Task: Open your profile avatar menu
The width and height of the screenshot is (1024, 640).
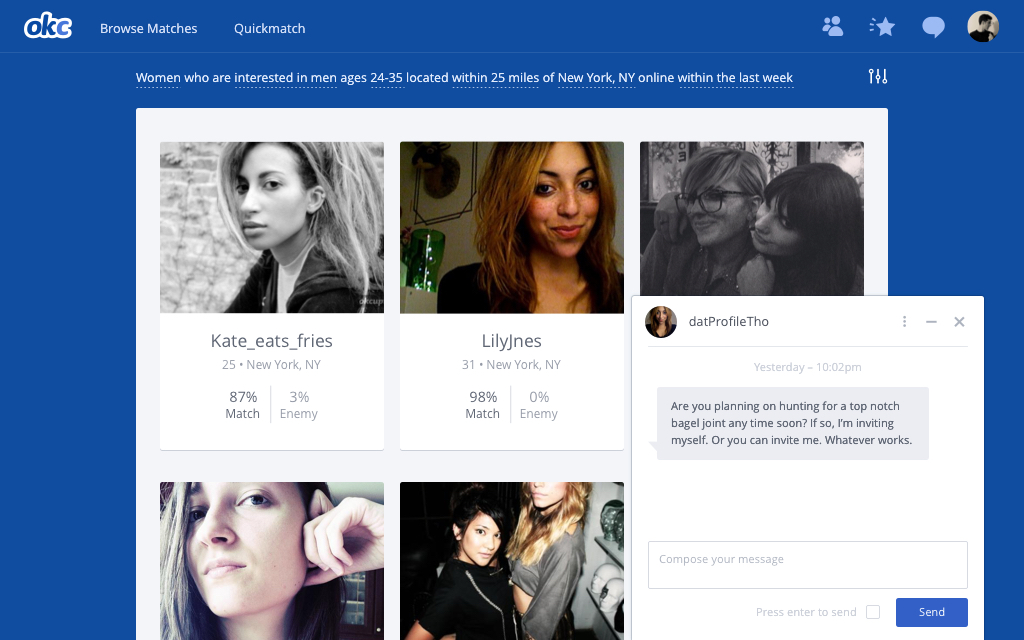Action: [983, 27]
